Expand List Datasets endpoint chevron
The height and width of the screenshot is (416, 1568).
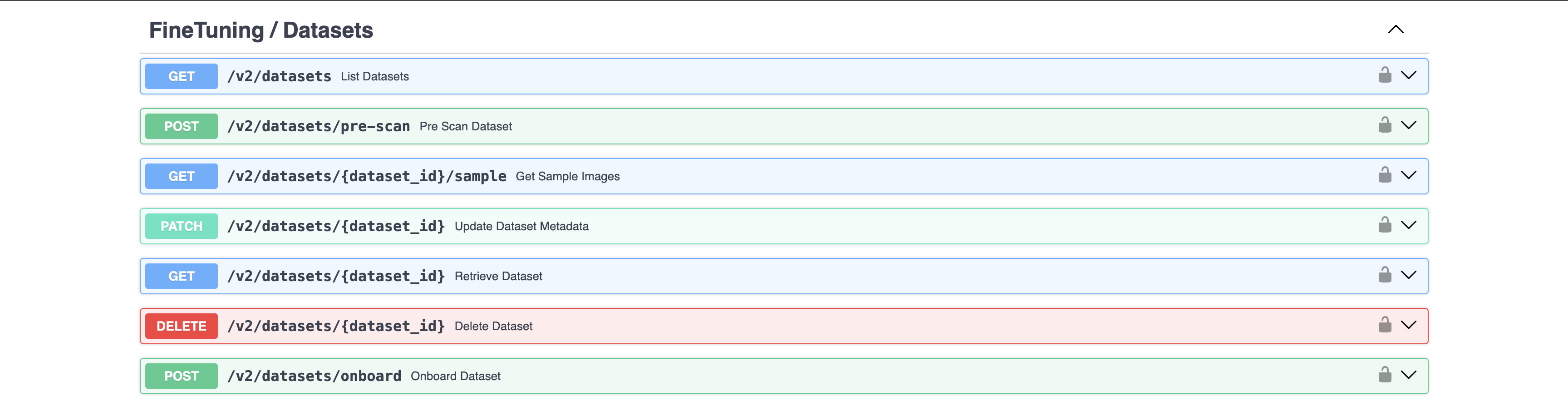click(1409, 75)
